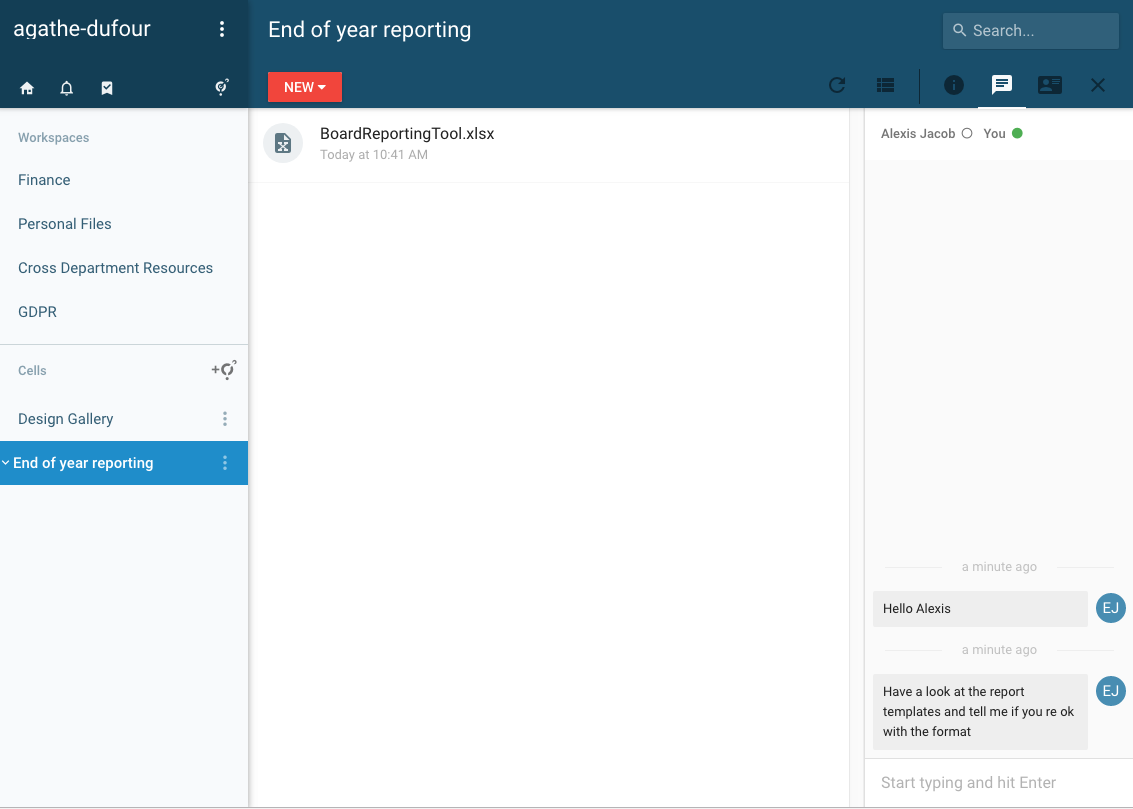This screenshot has width=1133, height=809.
Task: Open the bookmarks icon
Action: tap(107, 88)
